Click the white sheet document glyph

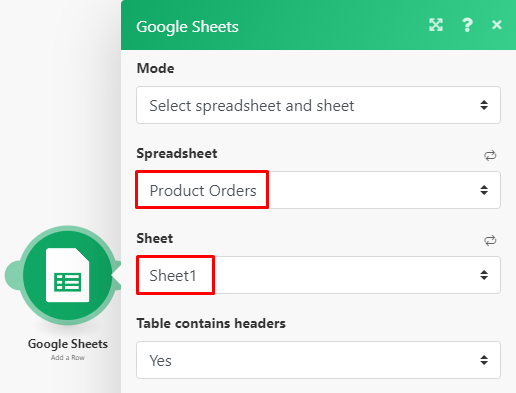(68, 275)
